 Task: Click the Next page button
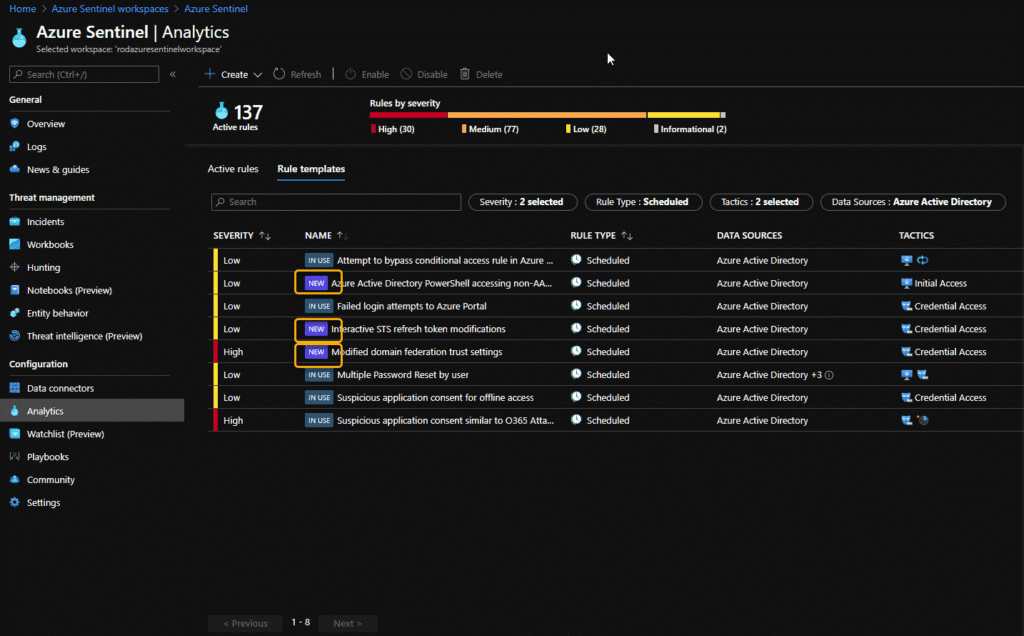pos(348,623)
